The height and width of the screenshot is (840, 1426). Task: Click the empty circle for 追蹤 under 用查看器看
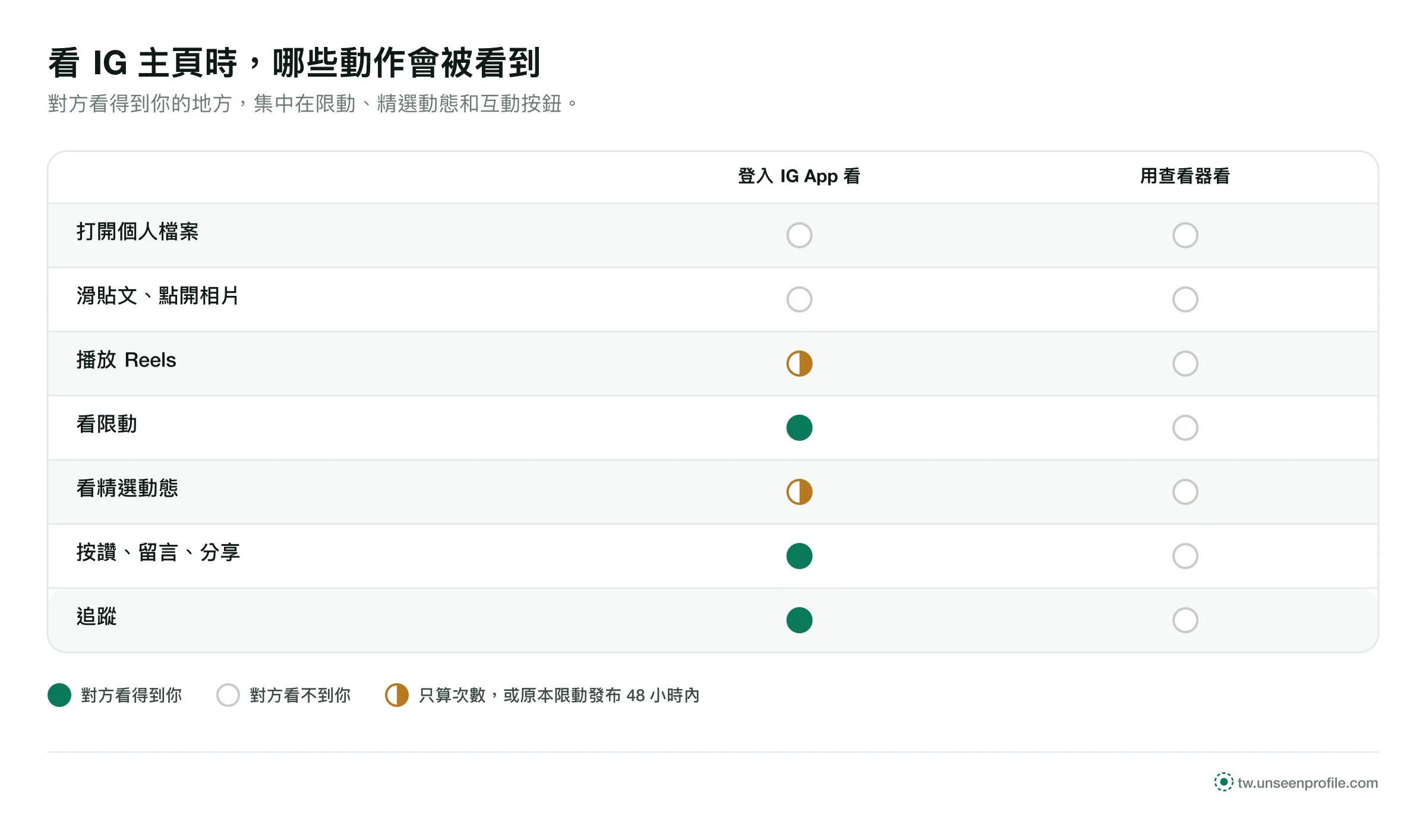pos(1185,620)
